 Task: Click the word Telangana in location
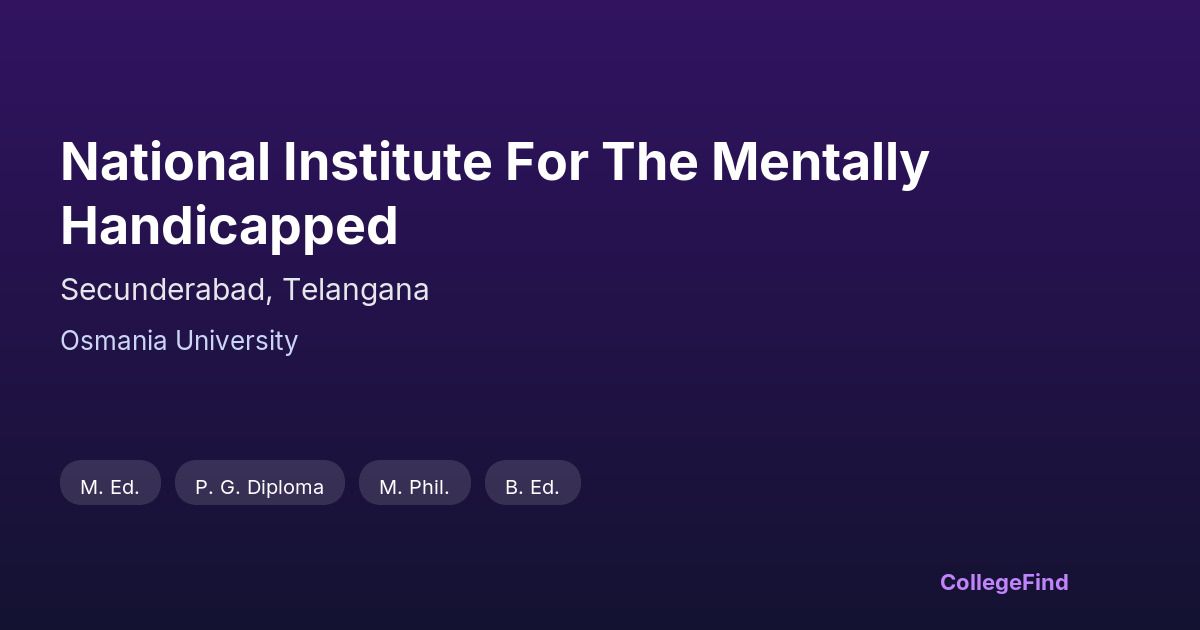[355, 290]
